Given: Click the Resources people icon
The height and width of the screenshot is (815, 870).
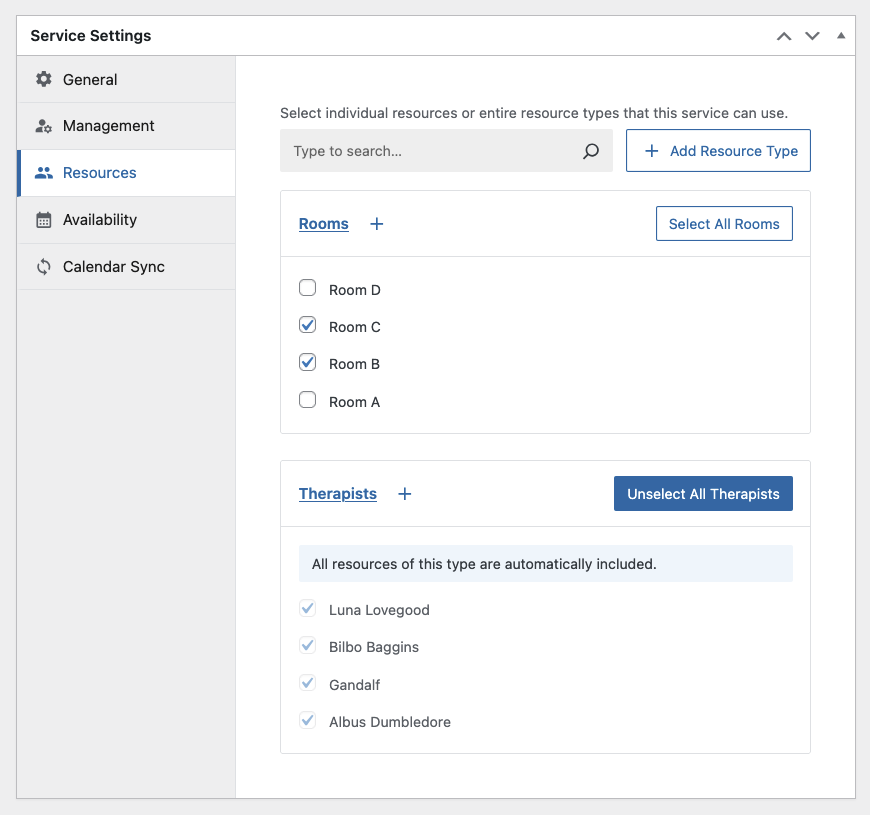Looking at the screenshot, I should coord(44,173).
